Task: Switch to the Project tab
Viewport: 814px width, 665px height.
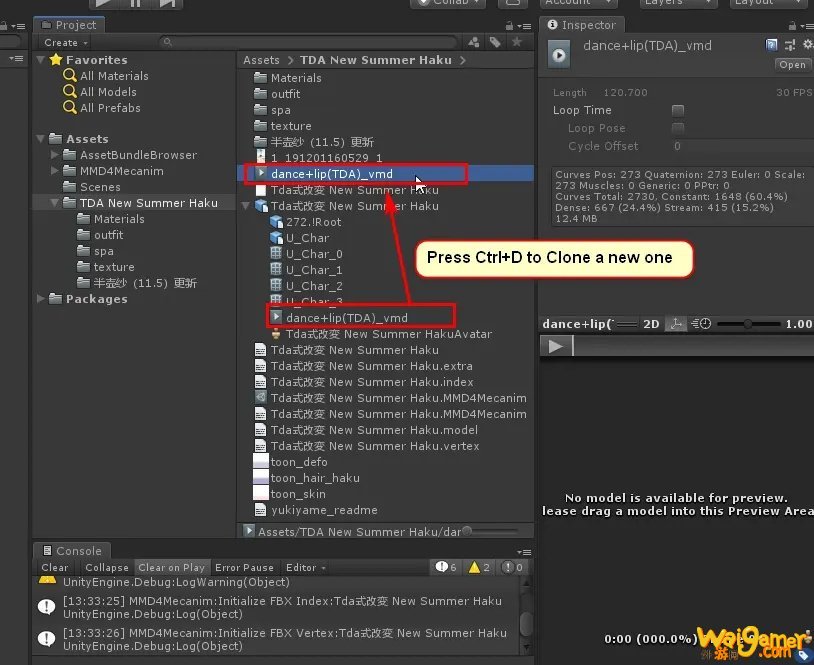Action: click(x=70, y=25)
